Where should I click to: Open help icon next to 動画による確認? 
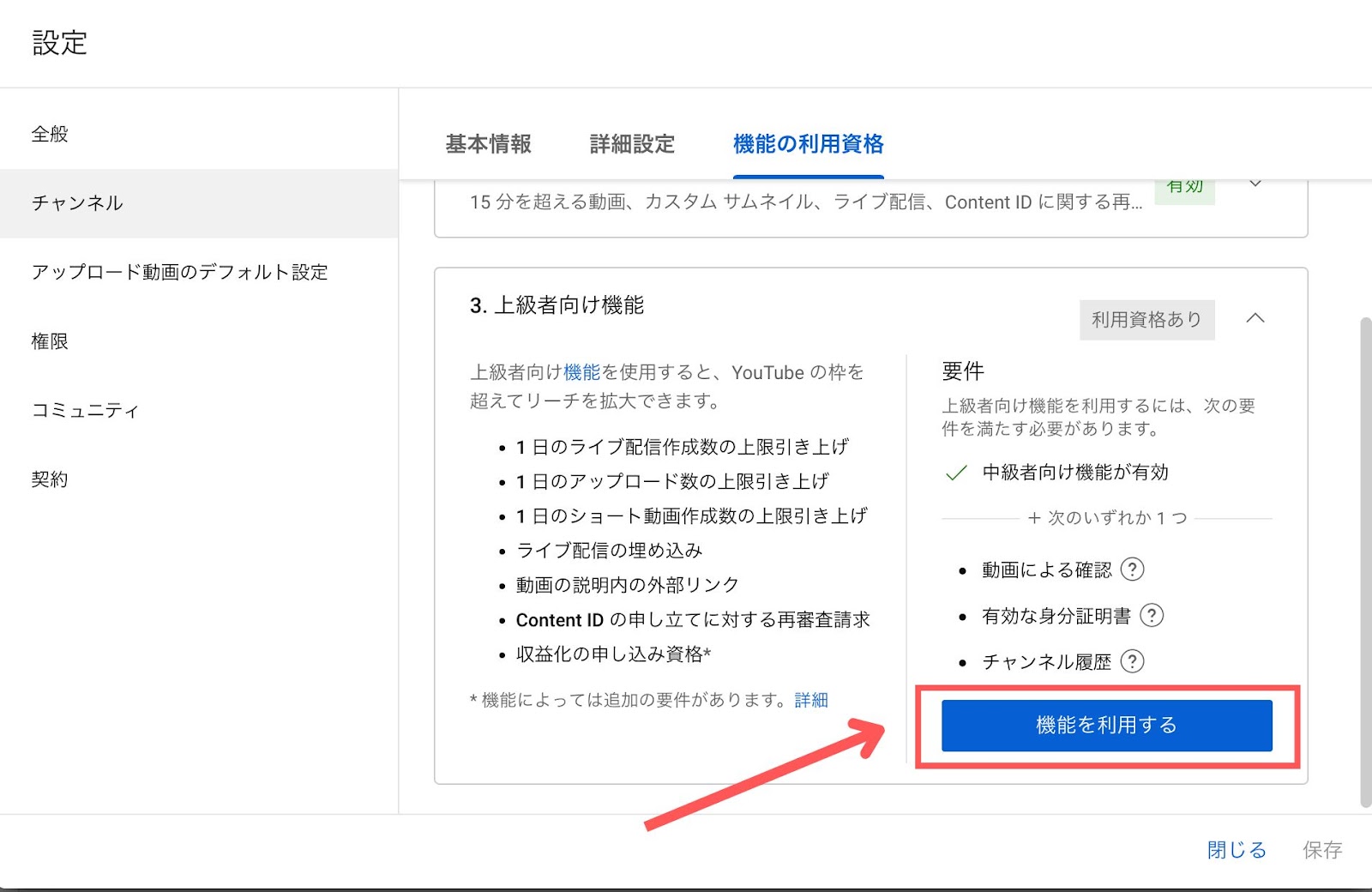point(1132,570)
